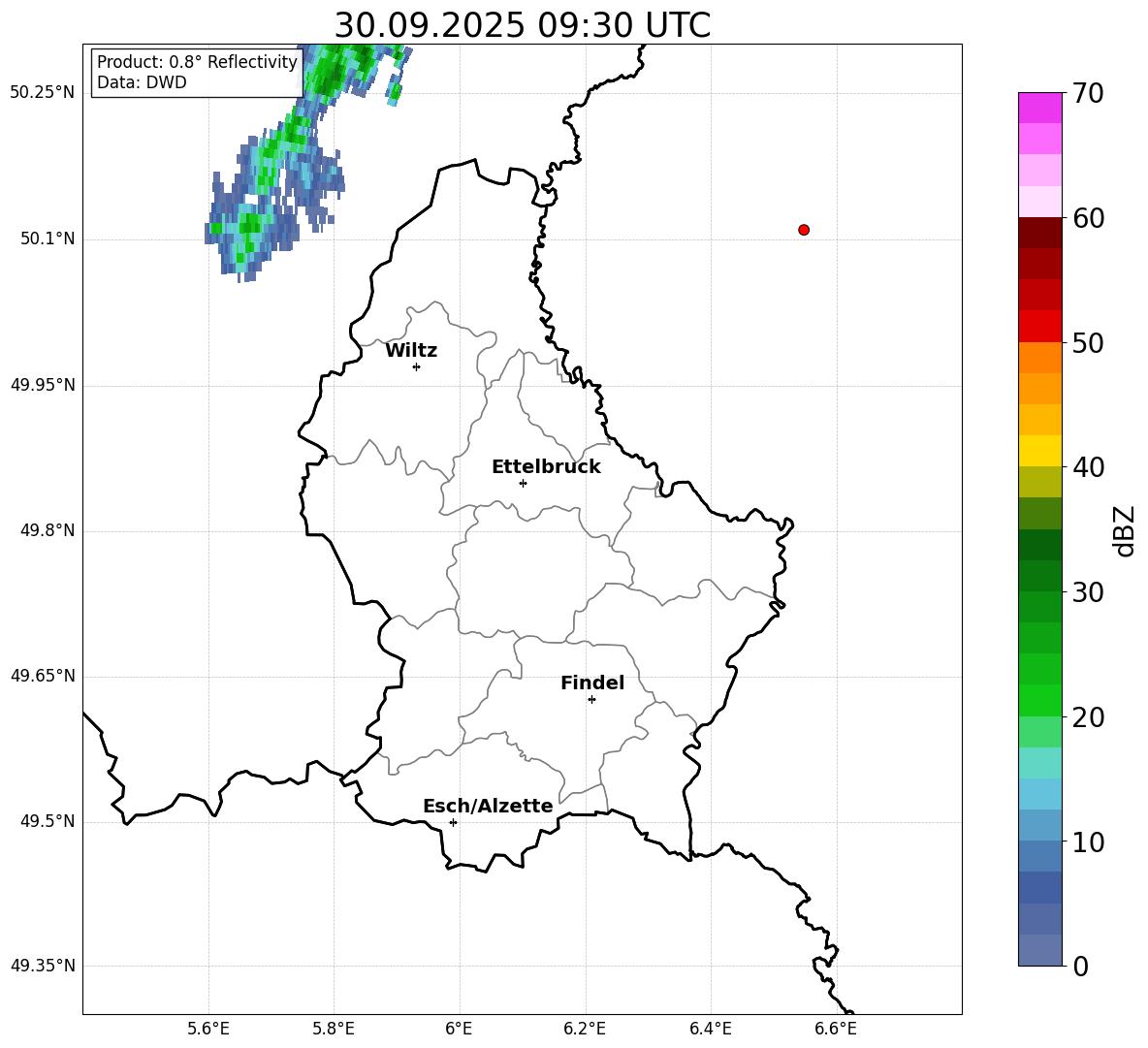The width and height of the screenshot is (1148, 1048).
Task: Select the Wiltz city label
Action: coord(411,351)
